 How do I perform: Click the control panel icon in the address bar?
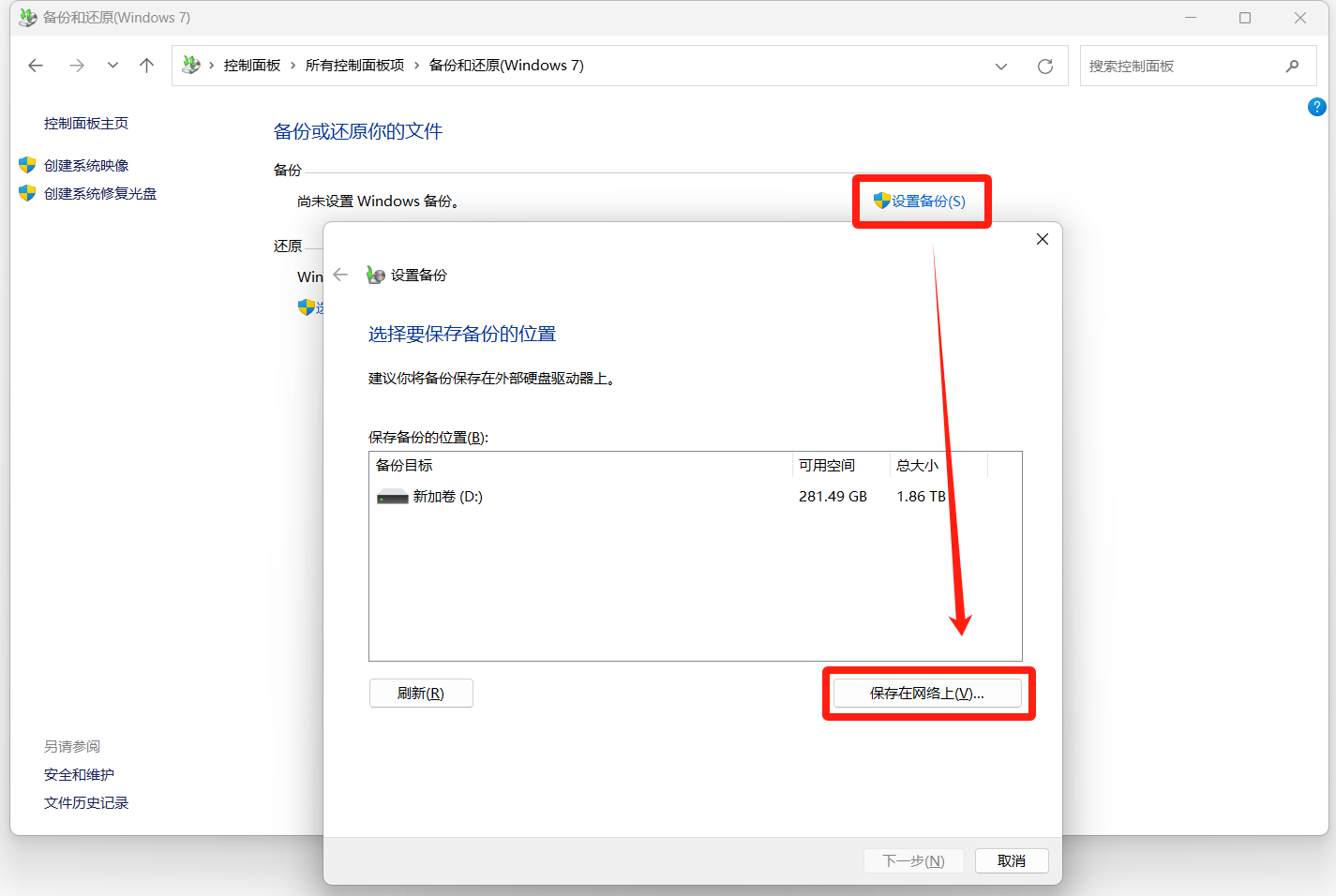click(x=191, y=66)
